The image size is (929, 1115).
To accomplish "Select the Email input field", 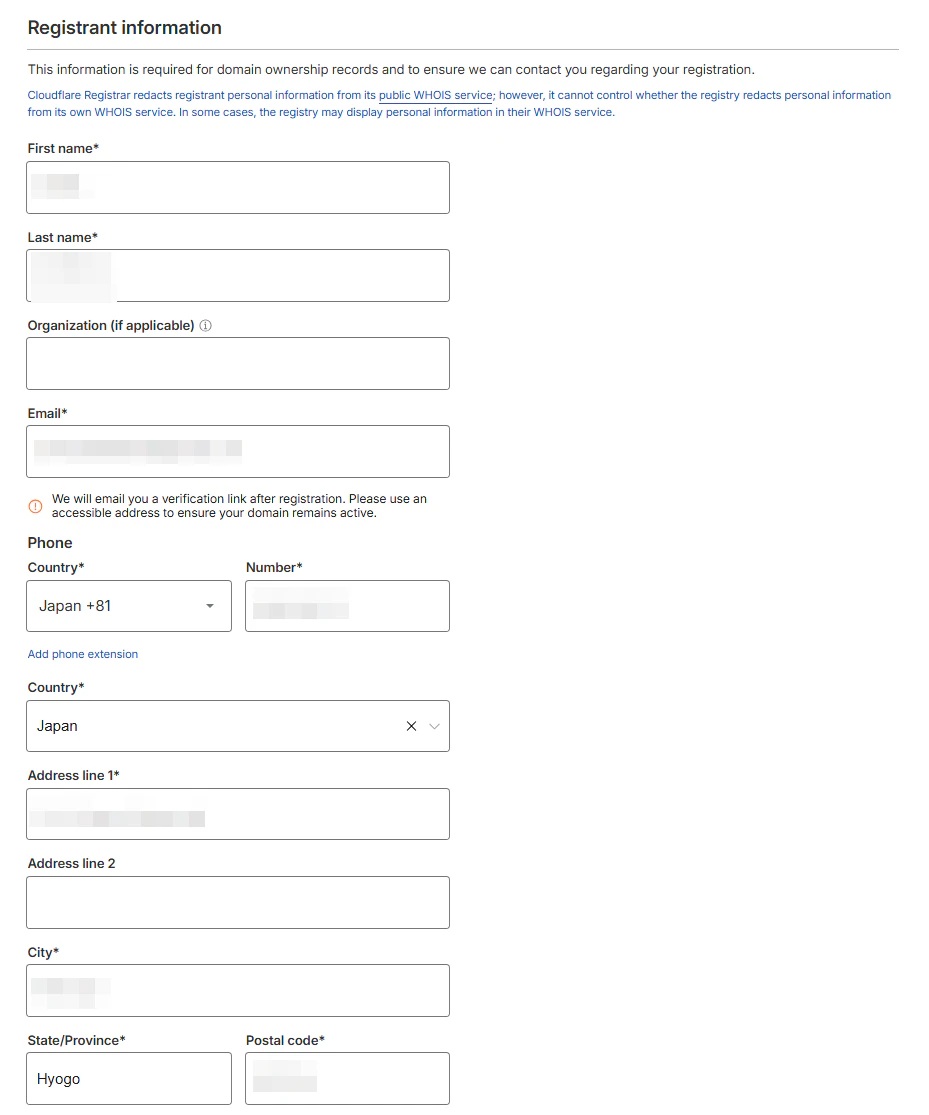I will point(238,452).
